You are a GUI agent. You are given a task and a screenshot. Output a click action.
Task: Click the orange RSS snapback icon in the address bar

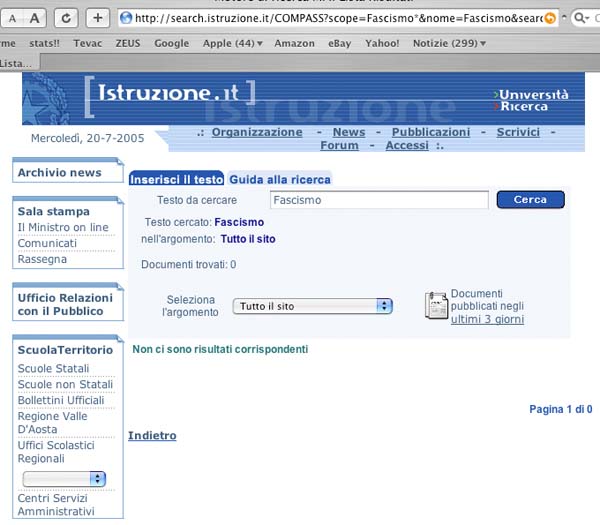click(x=550, y=18)
